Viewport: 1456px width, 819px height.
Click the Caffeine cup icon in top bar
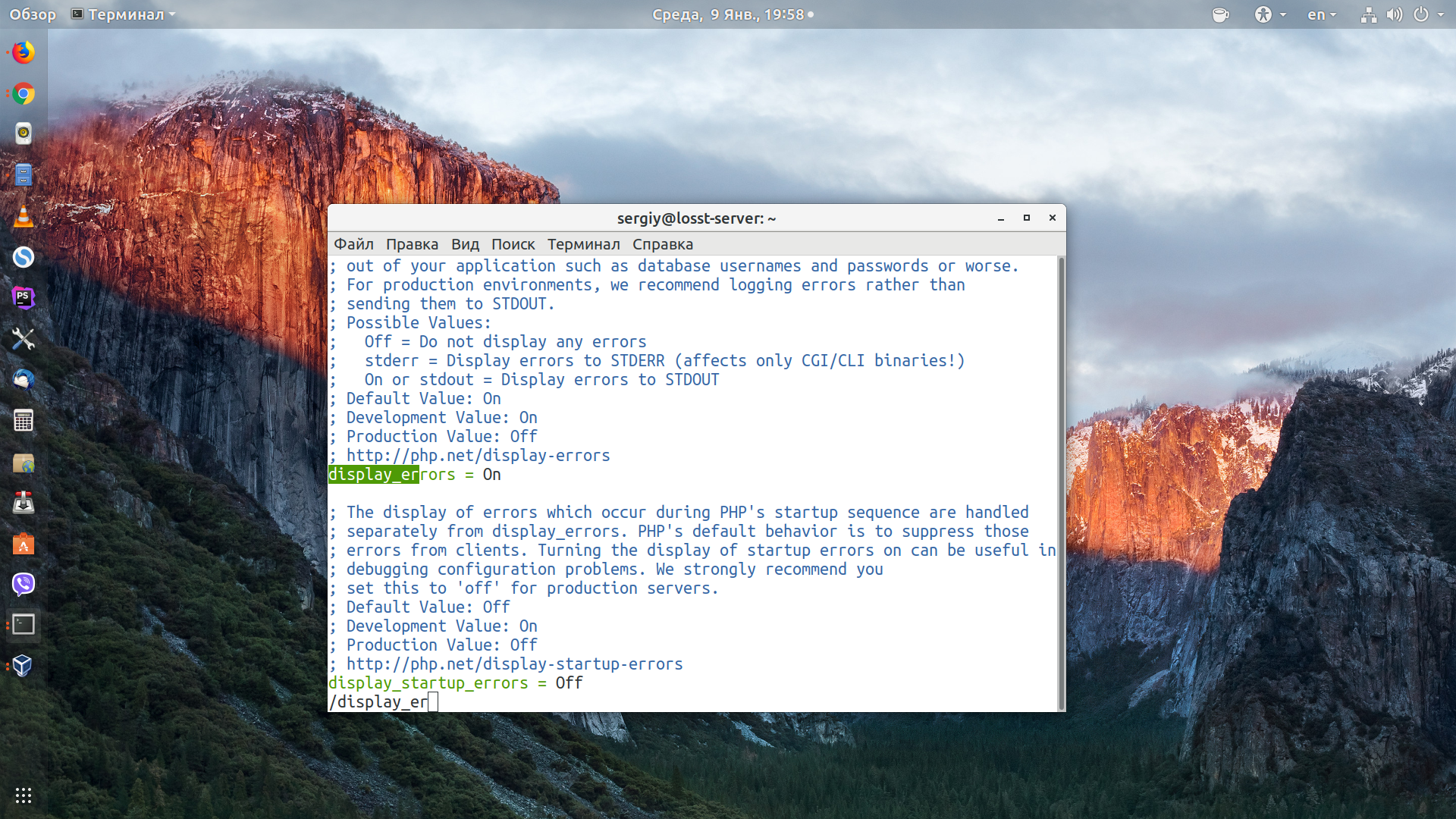click(1220, 14)
